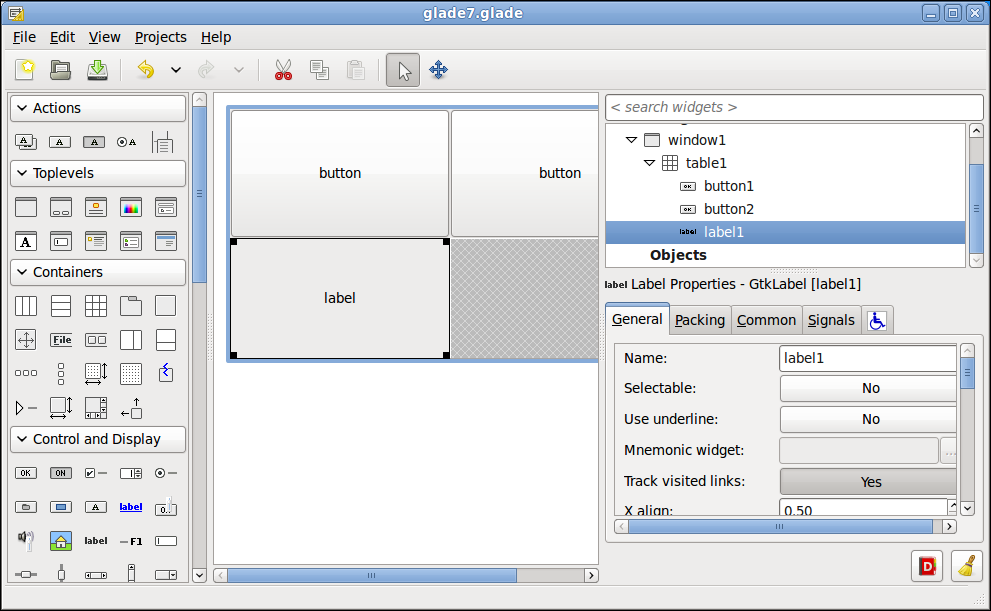Select button2 in the widget tree
This screenshot has height=611, width=991.
(x=729, y=209)
